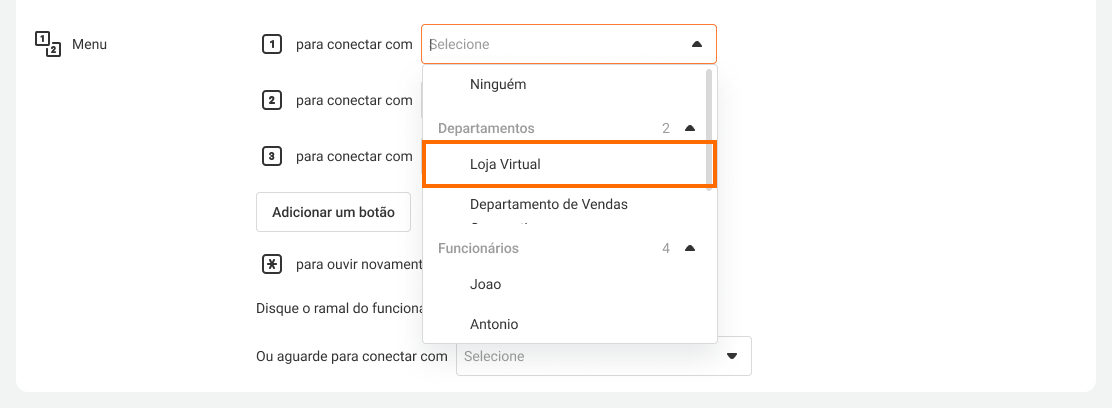Click the Menu section label
The height and width of the screenshot is (408, 1112).
pos(89,44)
